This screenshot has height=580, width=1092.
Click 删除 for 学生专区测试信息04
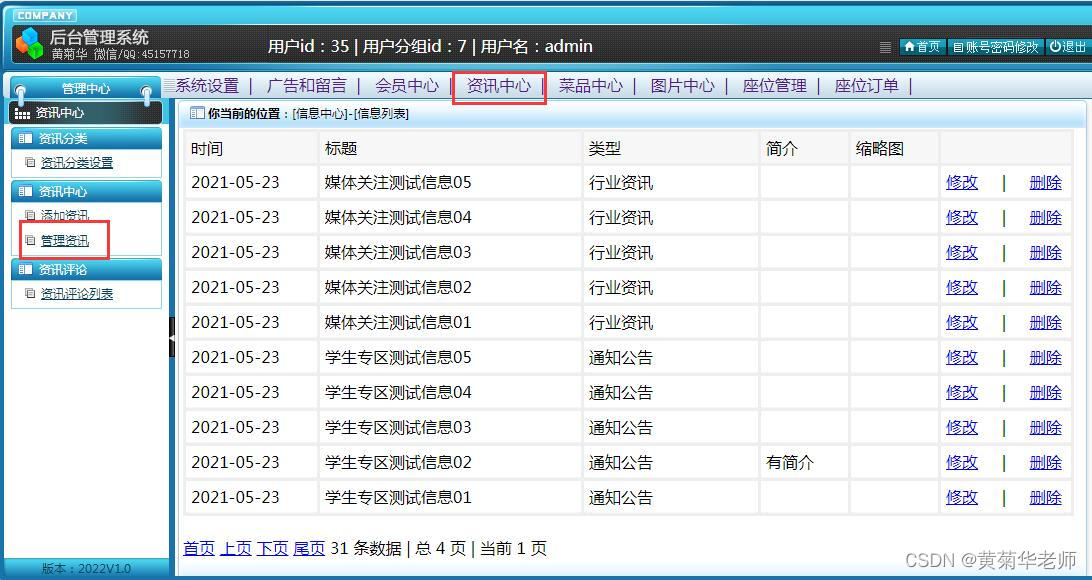(x=1045, y=392)
